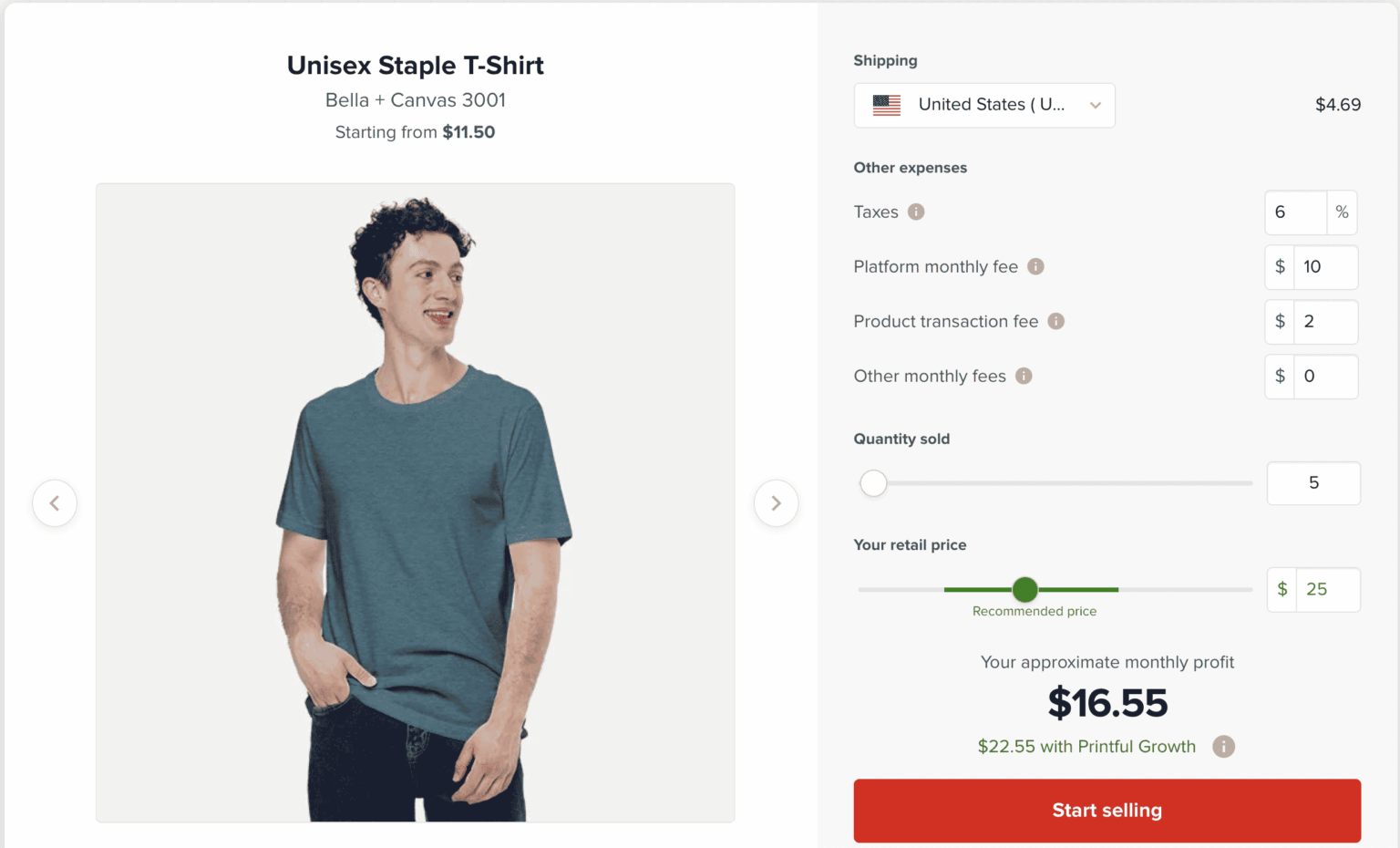1400x848 pixels.
Task: Click the Printful Growth info icon
Action: [1223, 747]
